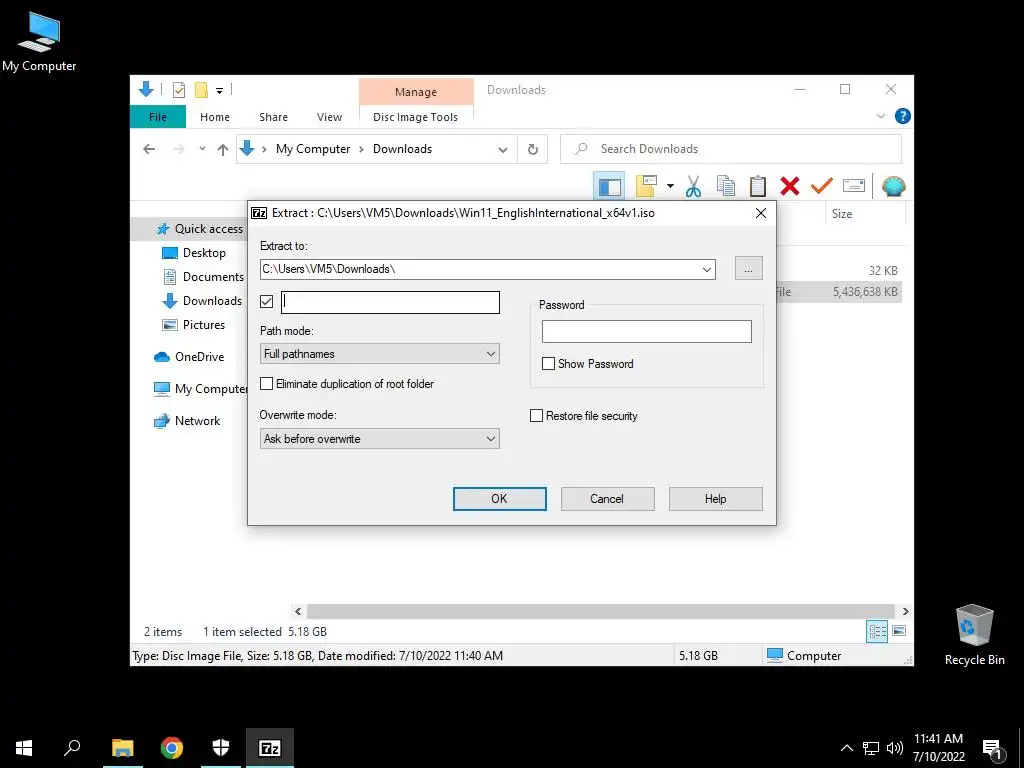Toggle the navigation pane icon in toolbar
Screen dimensions: 1024x768
609,187
